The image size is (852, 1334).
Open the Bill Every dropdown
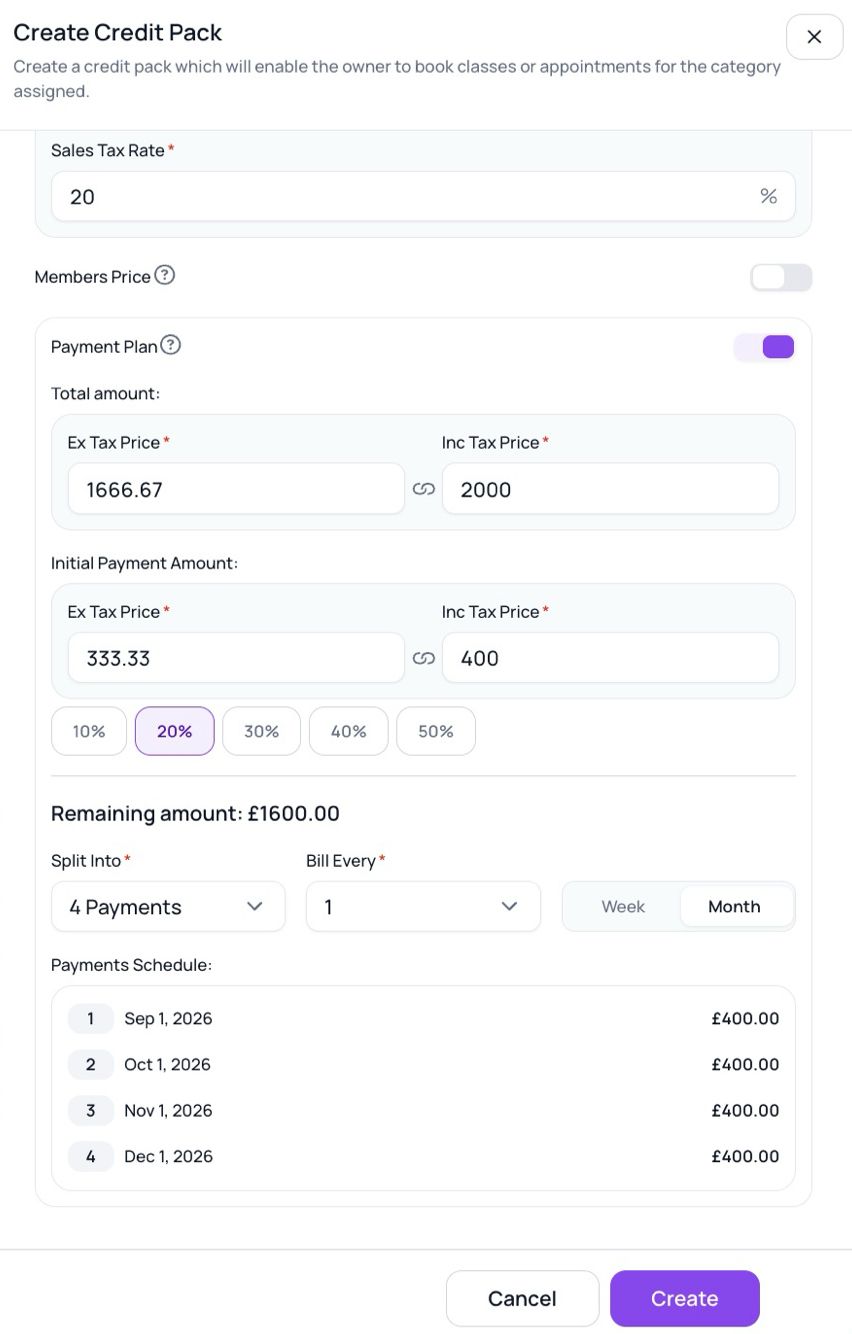[423, 906]
